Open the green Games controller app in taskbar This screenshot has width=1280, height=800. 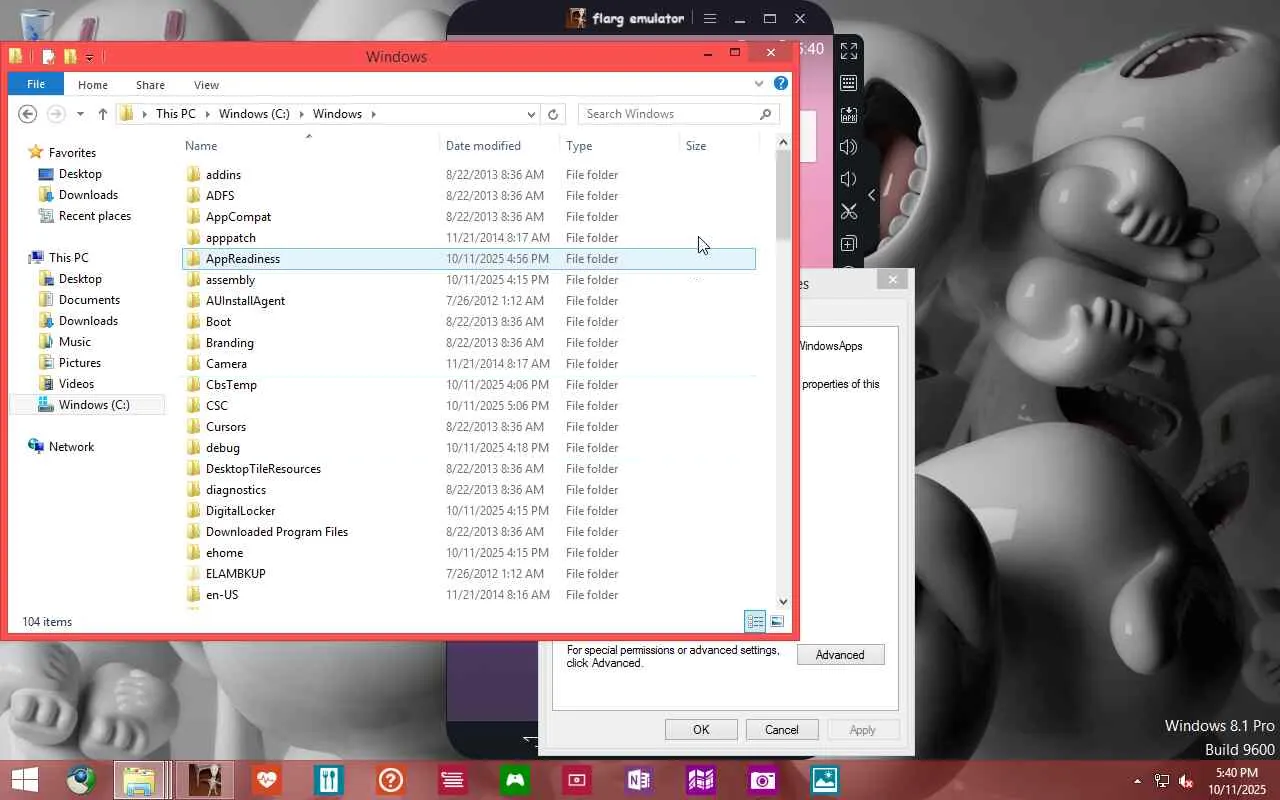tap(515, 780)
